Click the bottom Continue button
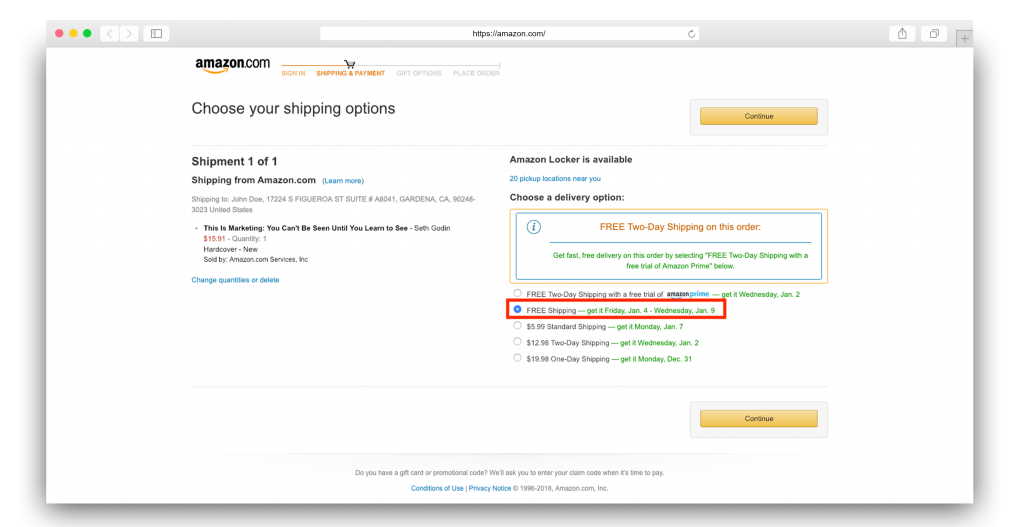Screen dimensions: 1024x527 click(x=759, y=419)
